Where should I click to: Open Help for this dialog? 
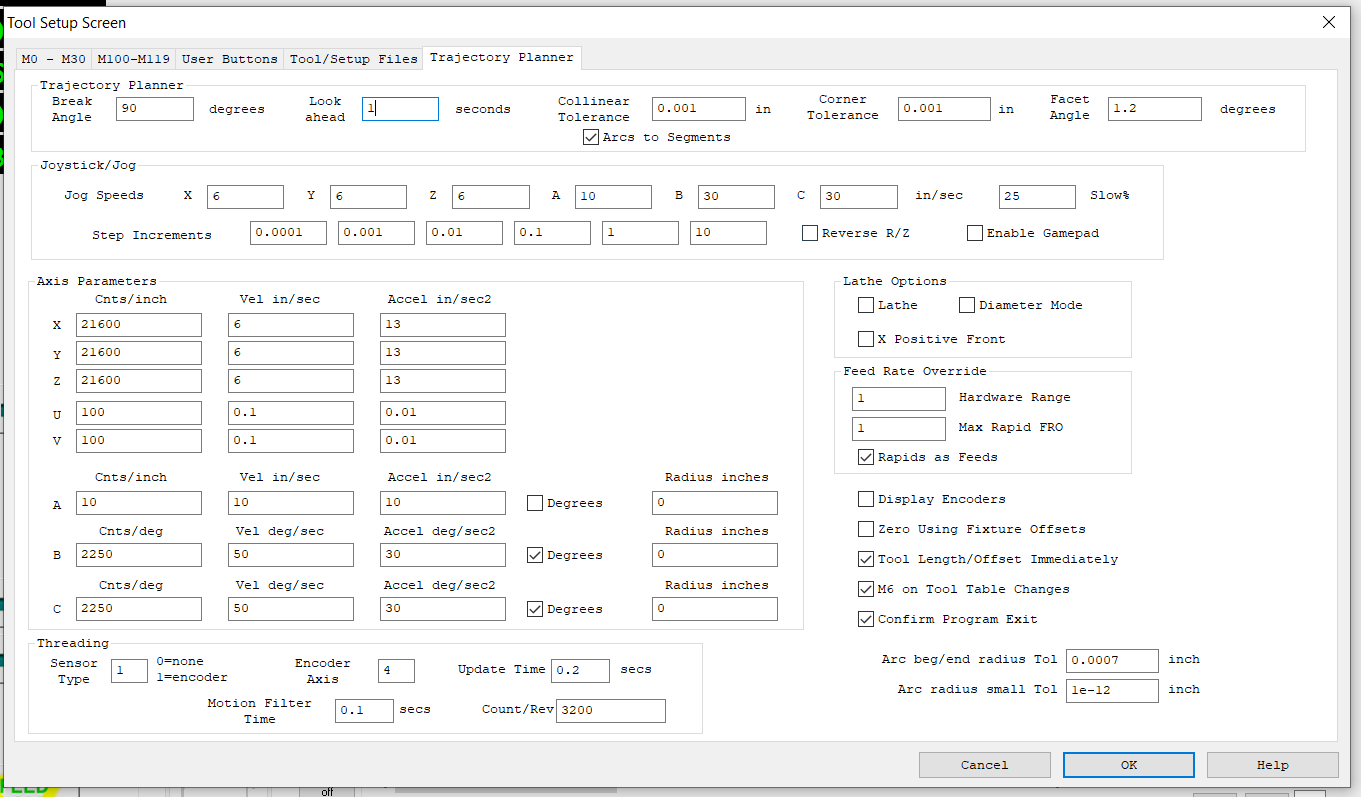[x=1272, y=765]
